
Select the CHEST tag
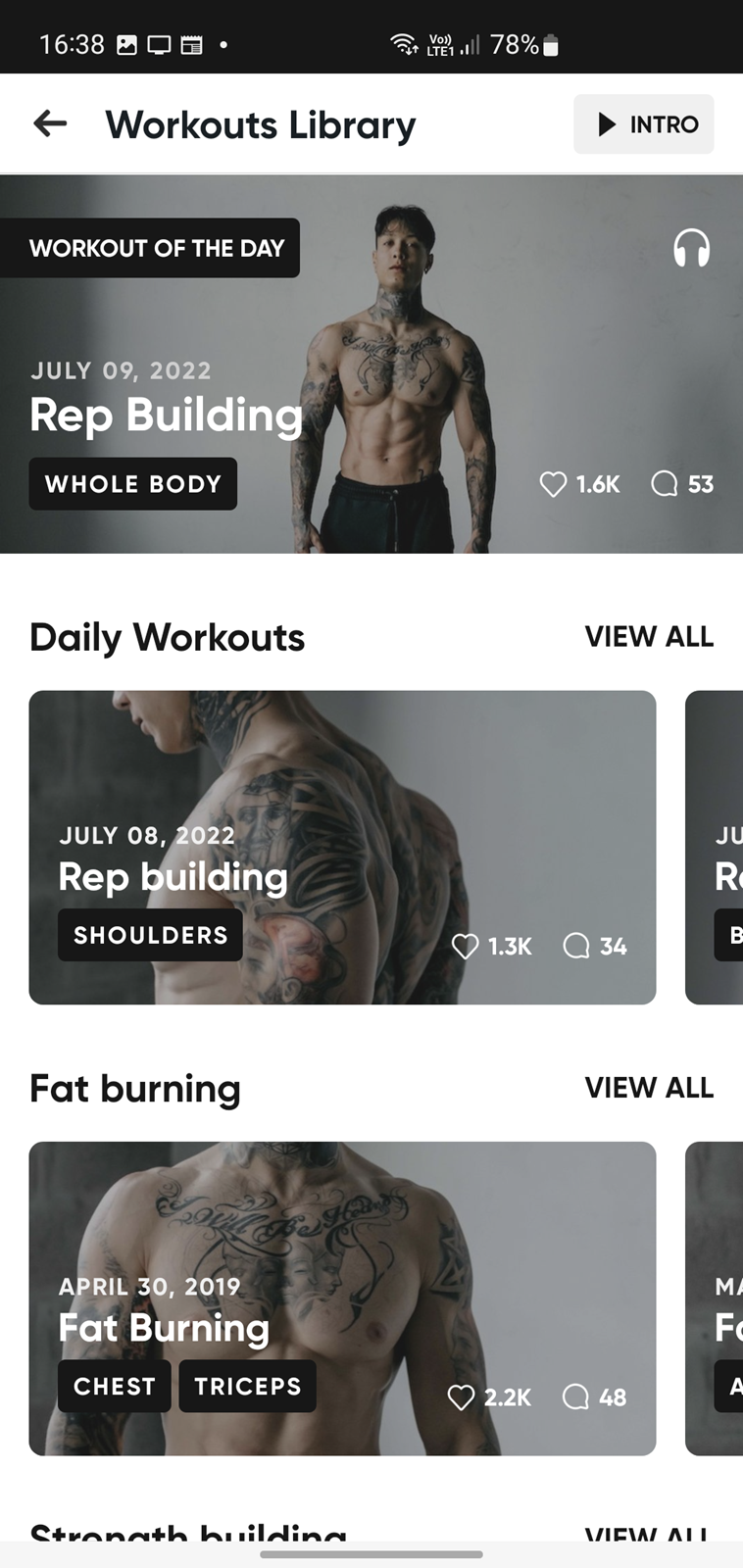click(114, 1386)
